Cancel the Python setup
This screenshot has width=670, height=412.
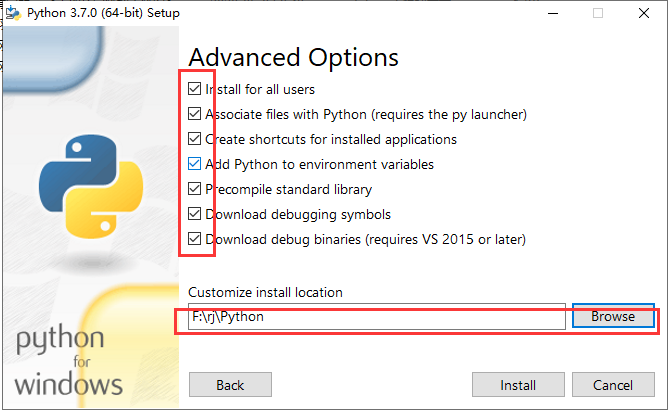click(x=613, y=385)
